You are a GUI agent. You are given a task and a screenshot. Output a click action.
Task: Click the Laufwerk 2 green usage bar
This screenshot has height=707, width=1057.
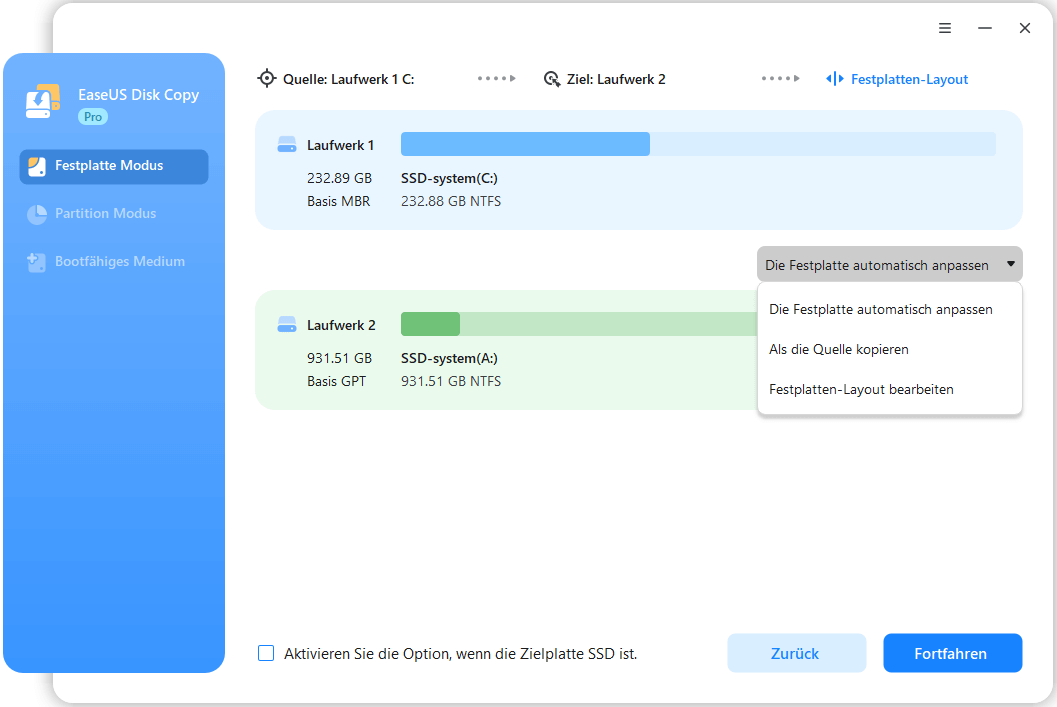coord(430,324)
